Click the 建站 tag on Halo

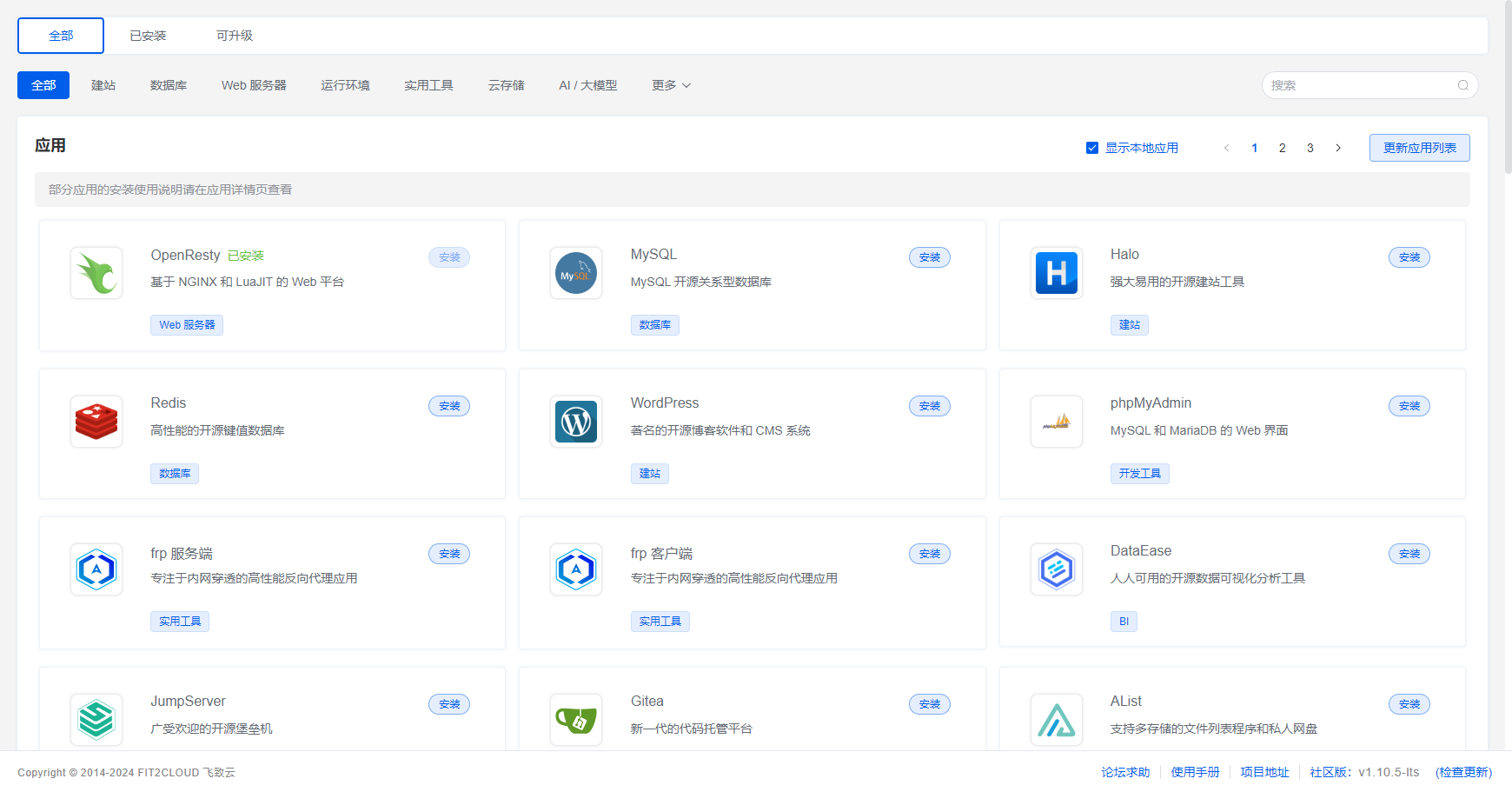[x=1130, y=325]
